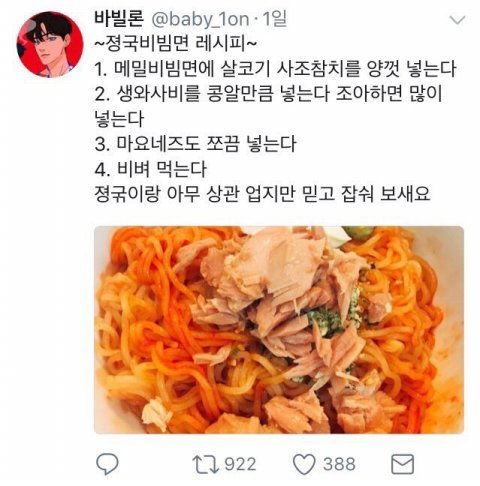The width and height of the screenshot is (480, 486).
Task: Click the reply speech bubble icon
Action: click(x=107, y=464)
